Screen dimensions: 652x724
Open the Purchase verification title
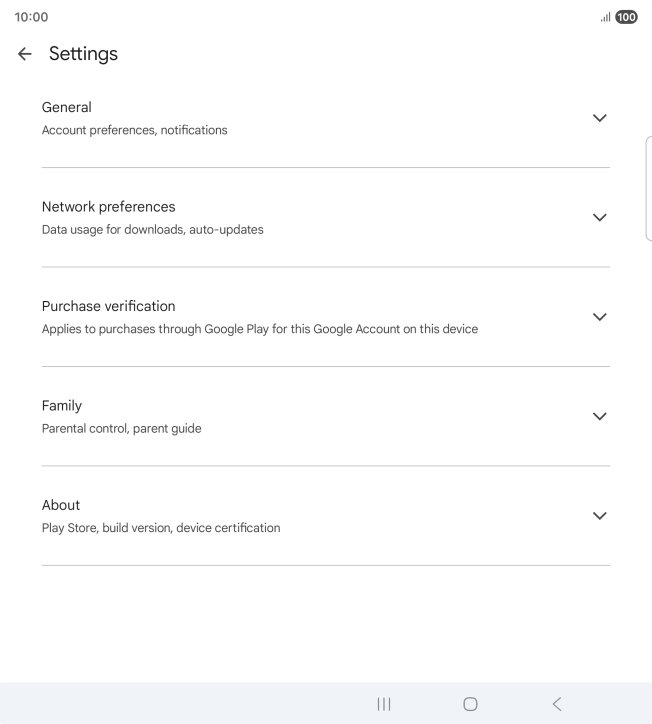point(108,306)
